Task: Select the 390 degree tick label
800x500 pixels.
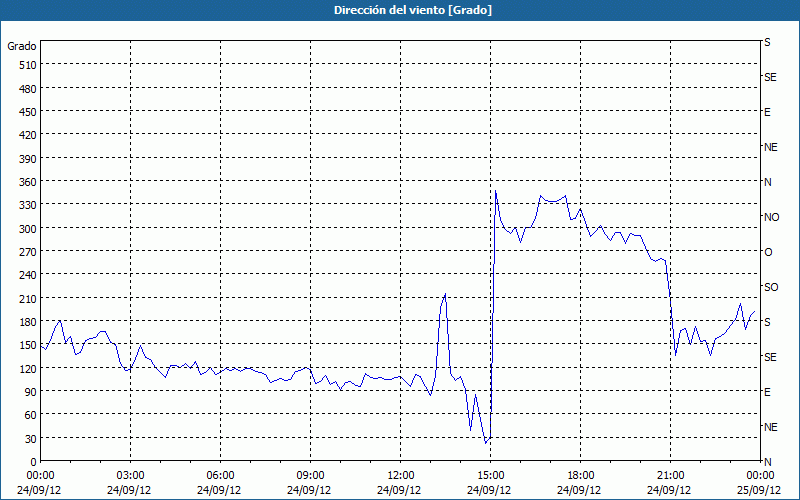Action: click(x=28, y=159)
